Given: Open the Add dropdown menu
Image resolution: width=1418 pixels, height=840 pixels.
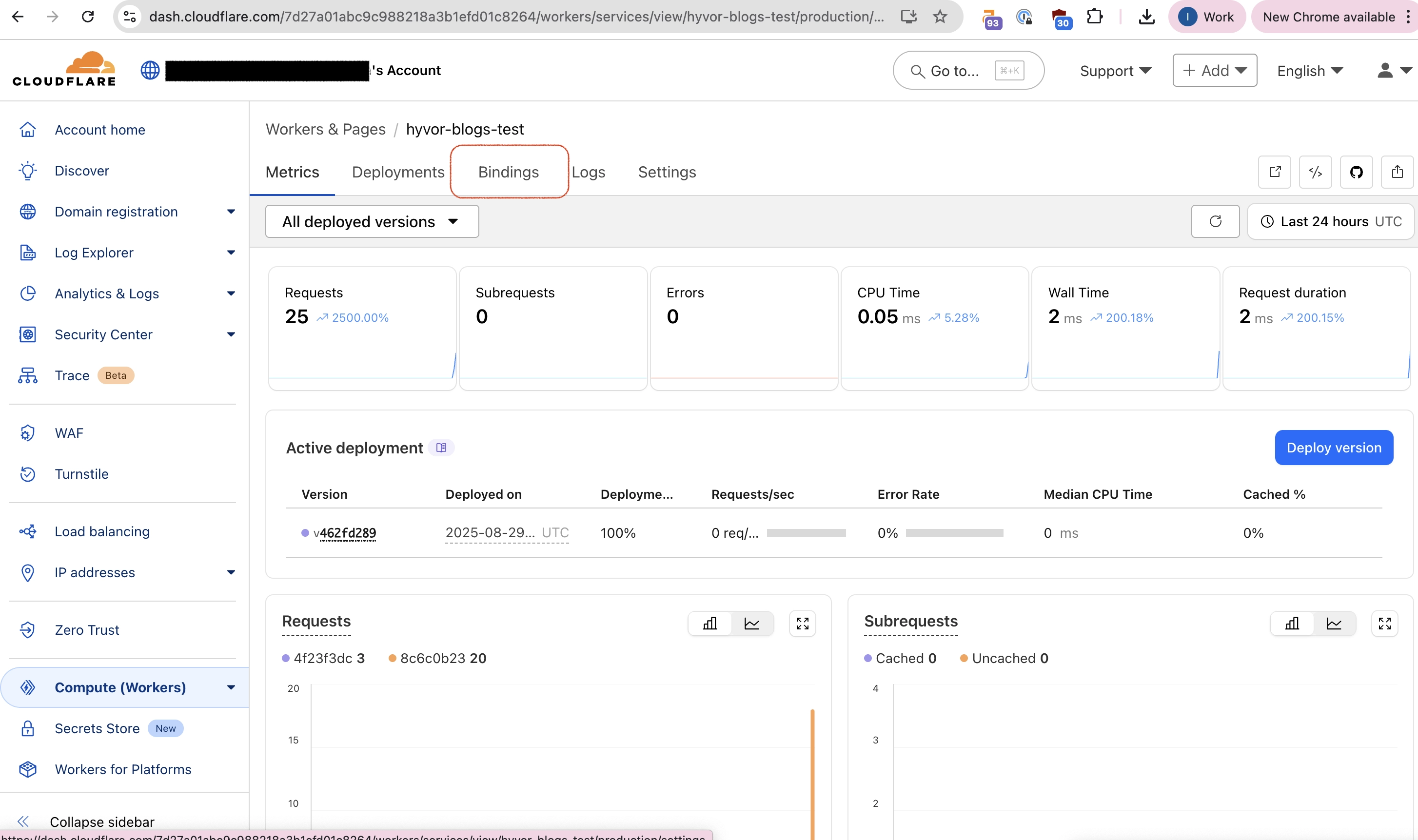Looking at the screenshot, I should [1215, 70].
